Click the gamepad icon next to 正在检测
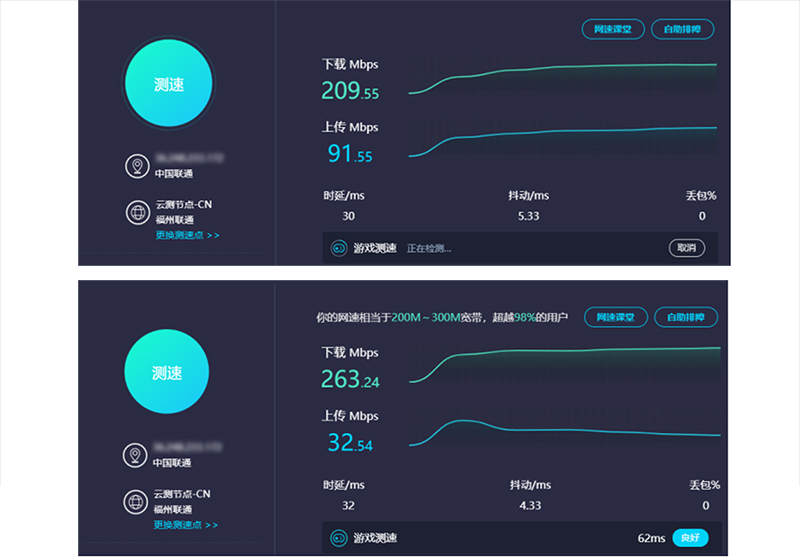This screenshot has width=800, height=557. (339, 248)
